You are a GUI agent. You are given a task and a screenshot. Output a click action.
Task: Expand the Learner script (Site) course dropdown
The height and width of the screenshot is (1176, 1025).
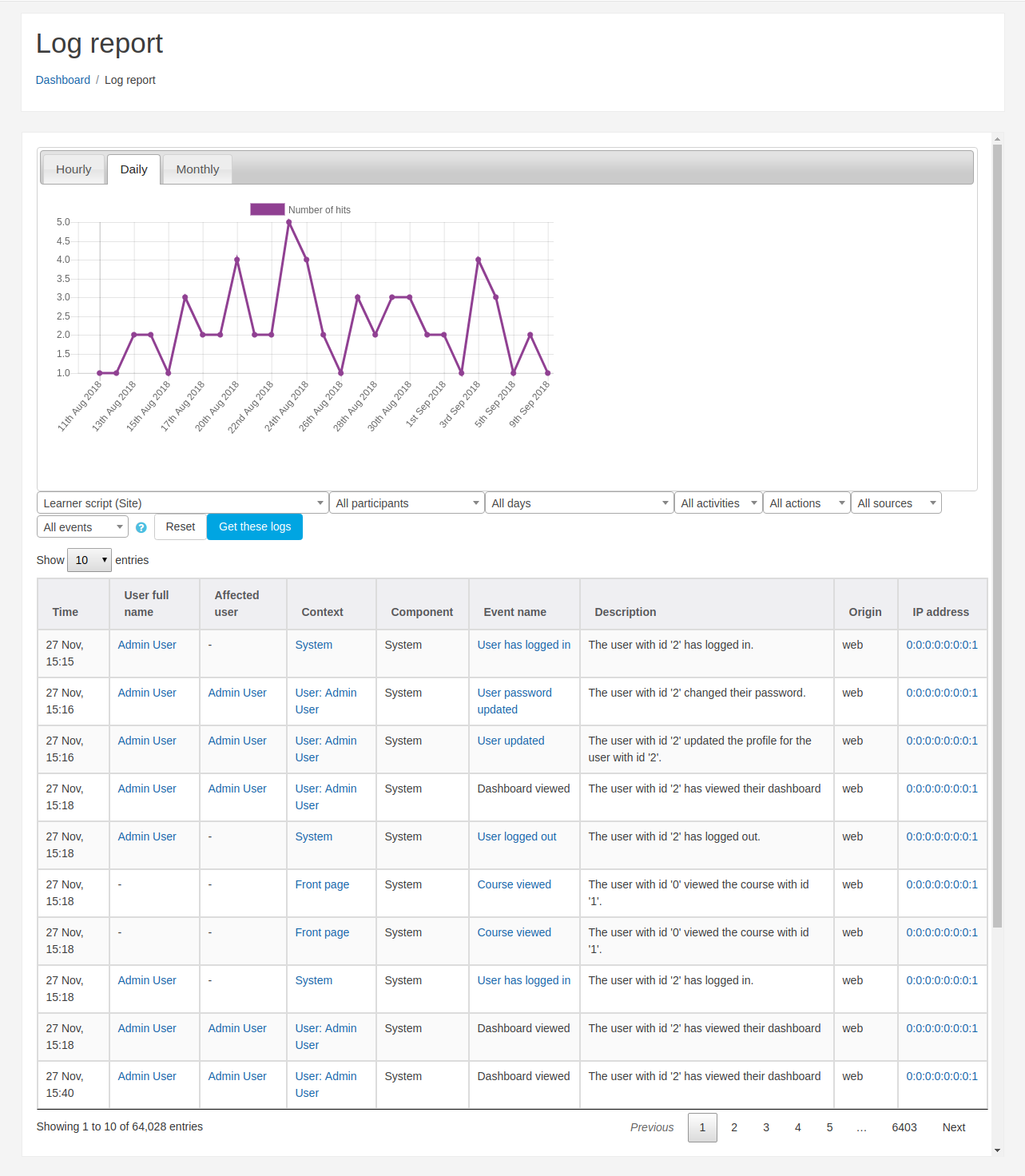pos(183,503)
